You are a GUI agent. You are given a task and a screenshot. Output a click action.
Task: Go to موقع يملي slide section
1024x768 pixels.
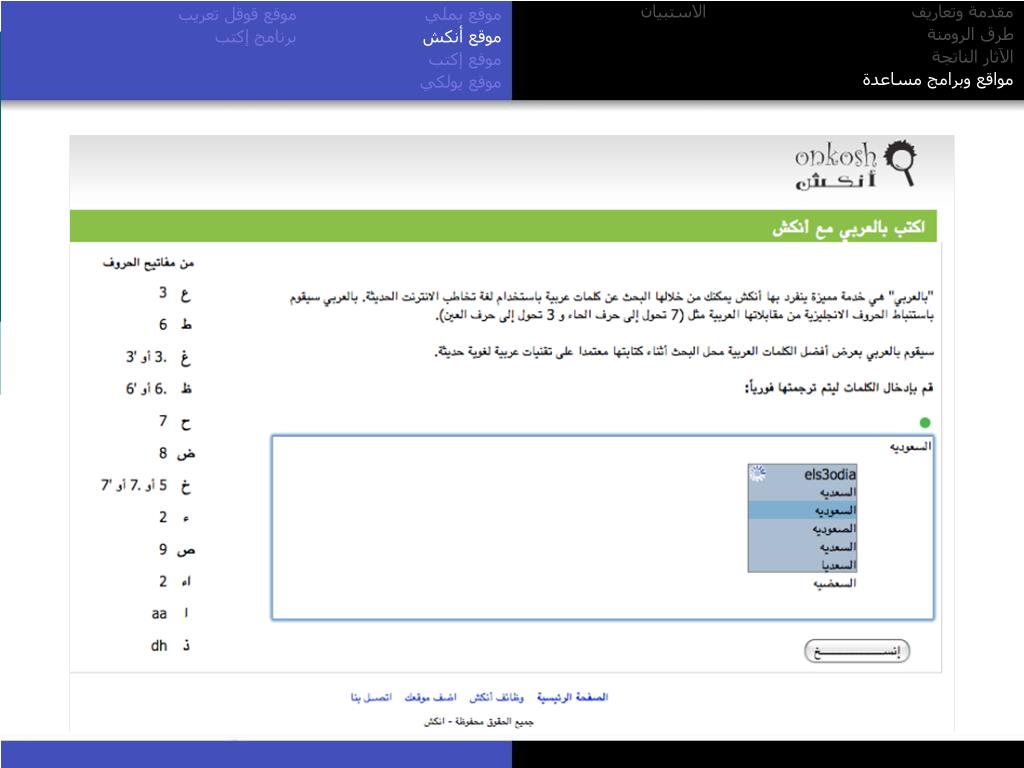[x=463, y=14]
